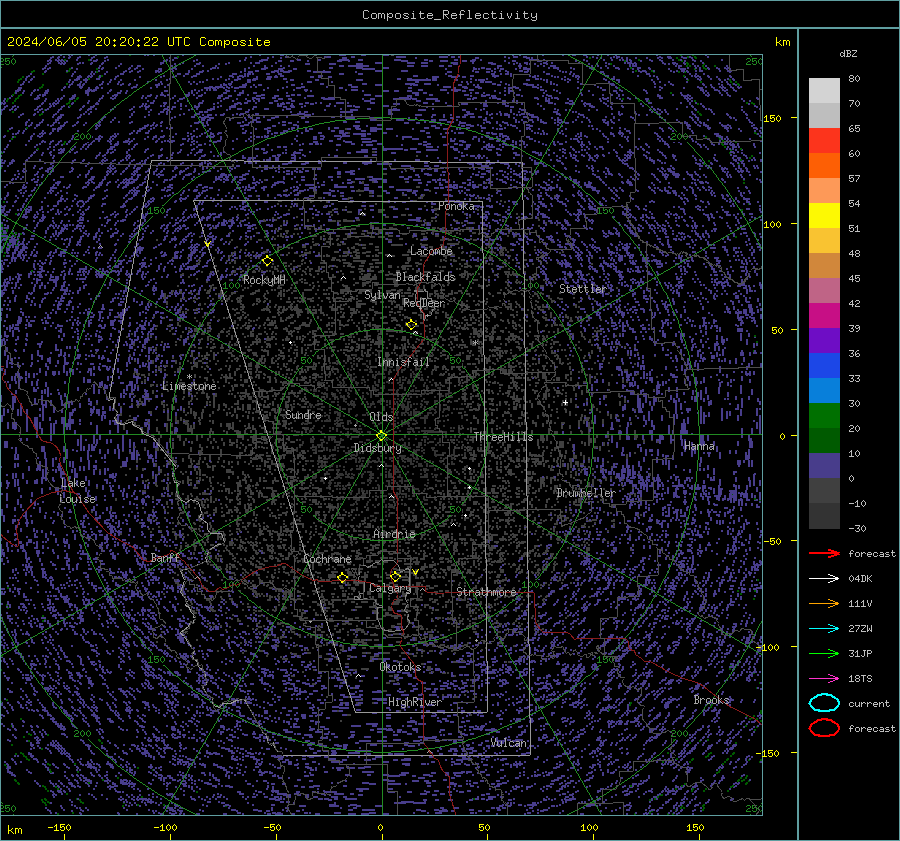Click the white 04DK arrow in legend
Image resolution: width=900 pixels, height=841 pixels.
click(x=824, y=579)
